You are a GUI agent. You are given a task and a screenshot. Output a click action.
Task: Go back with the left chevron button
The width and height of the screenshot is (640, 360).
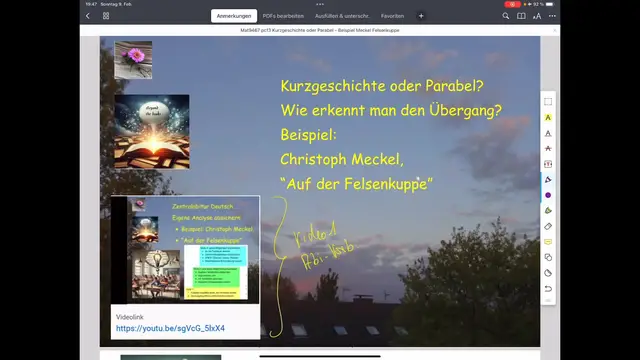pos(88,16)
